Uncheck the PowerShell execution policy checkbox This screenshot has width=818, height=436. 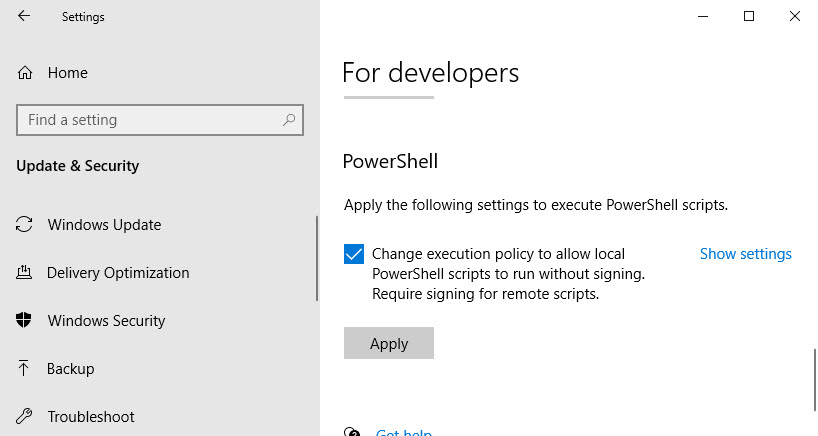coord(354,254)
